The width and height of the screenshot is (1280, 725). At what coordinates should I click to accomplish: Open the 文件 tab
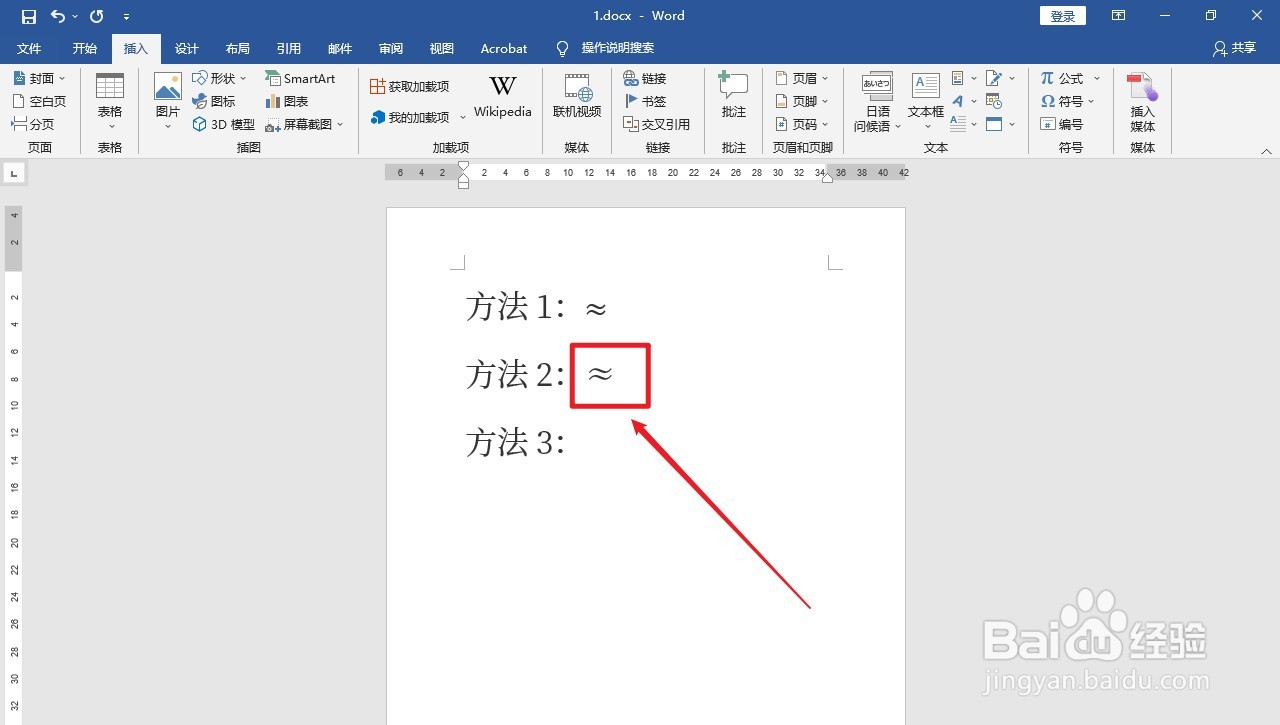(29, 48)
